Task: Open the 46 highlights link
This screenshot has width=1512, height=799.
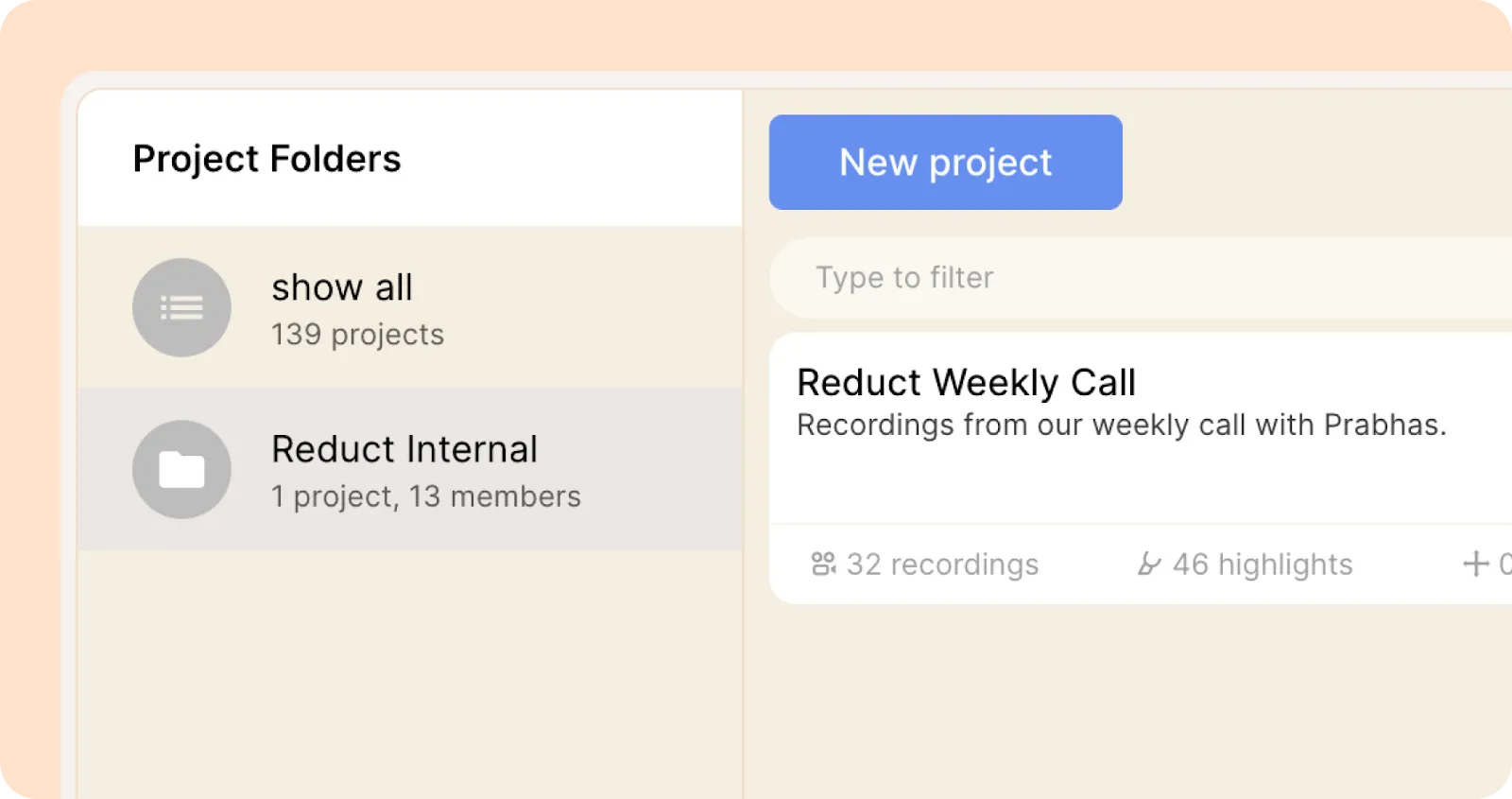Action: coord(1263,565)
